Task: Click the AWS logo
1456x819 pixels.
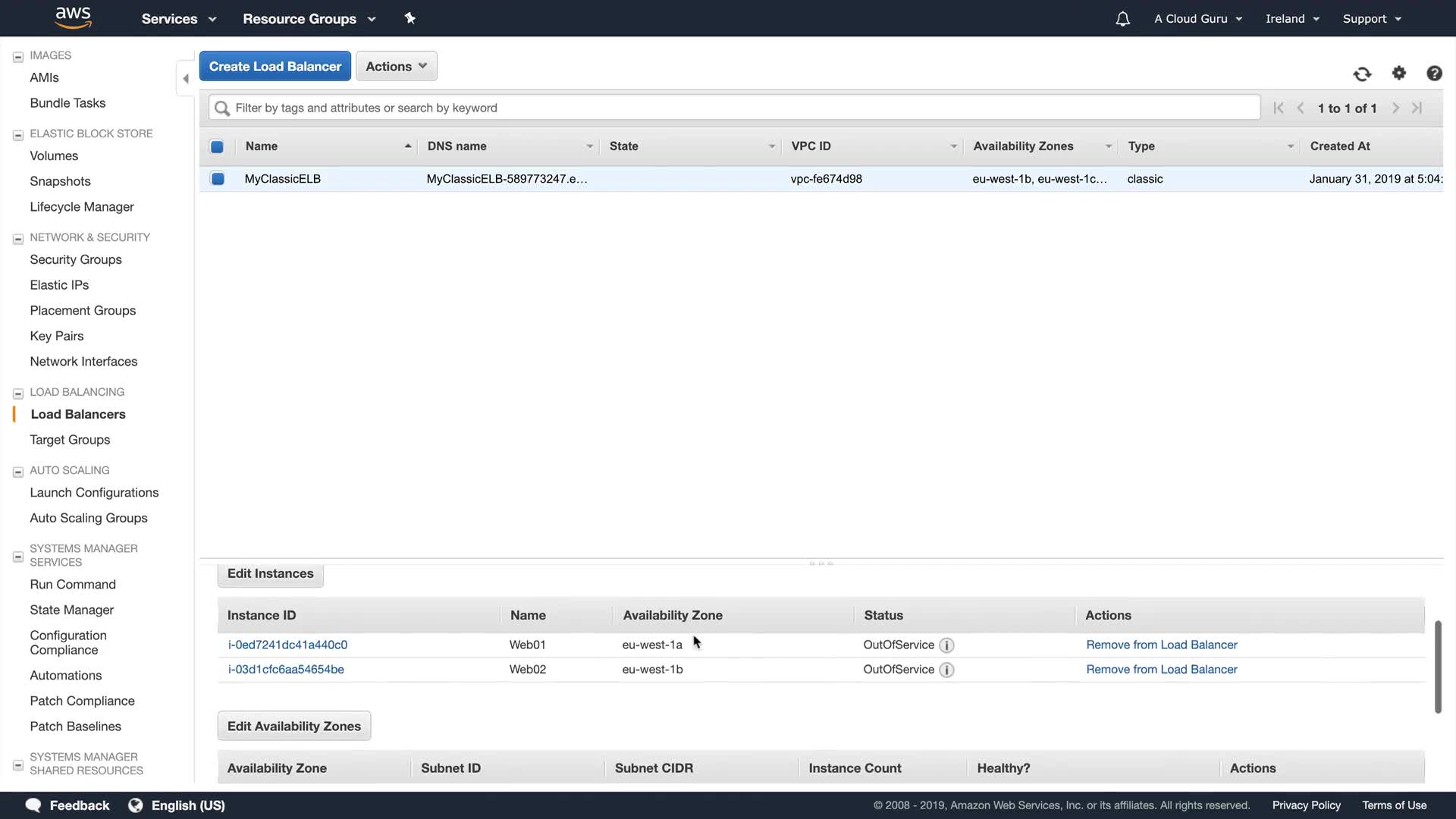Action: 74,17
